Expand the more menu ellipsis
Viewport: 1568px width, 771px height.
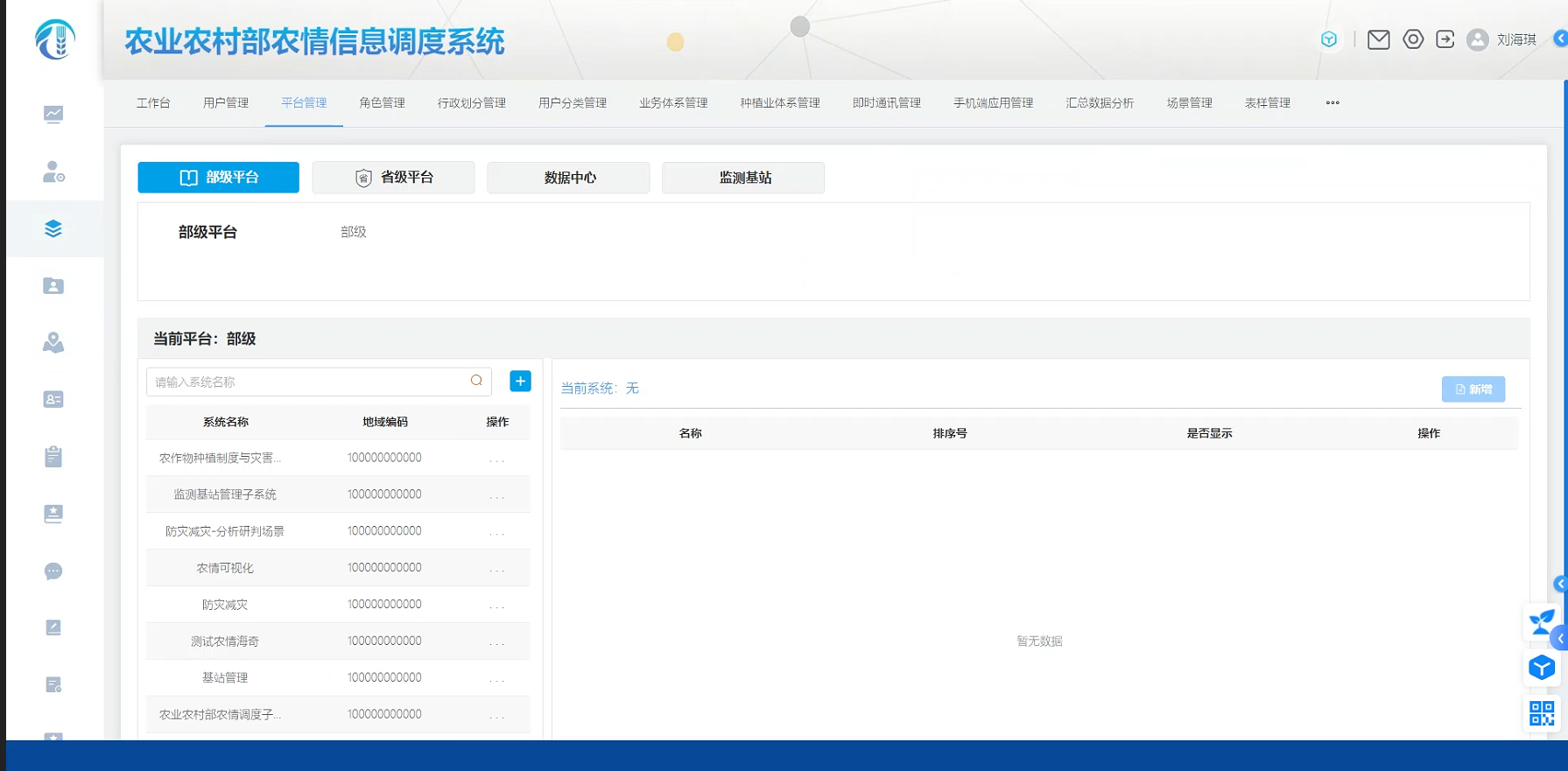(1332, 103)
